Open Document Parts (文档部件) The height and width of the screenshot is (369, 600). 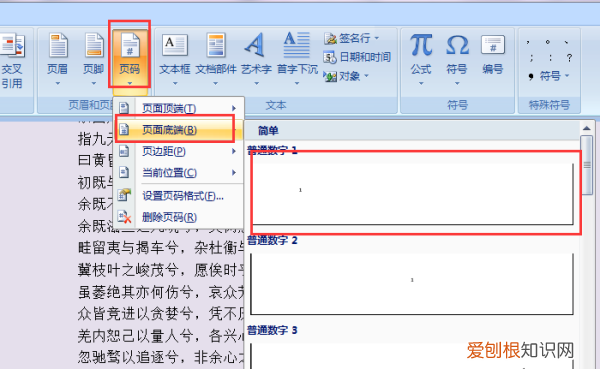[x=216, y=58]
